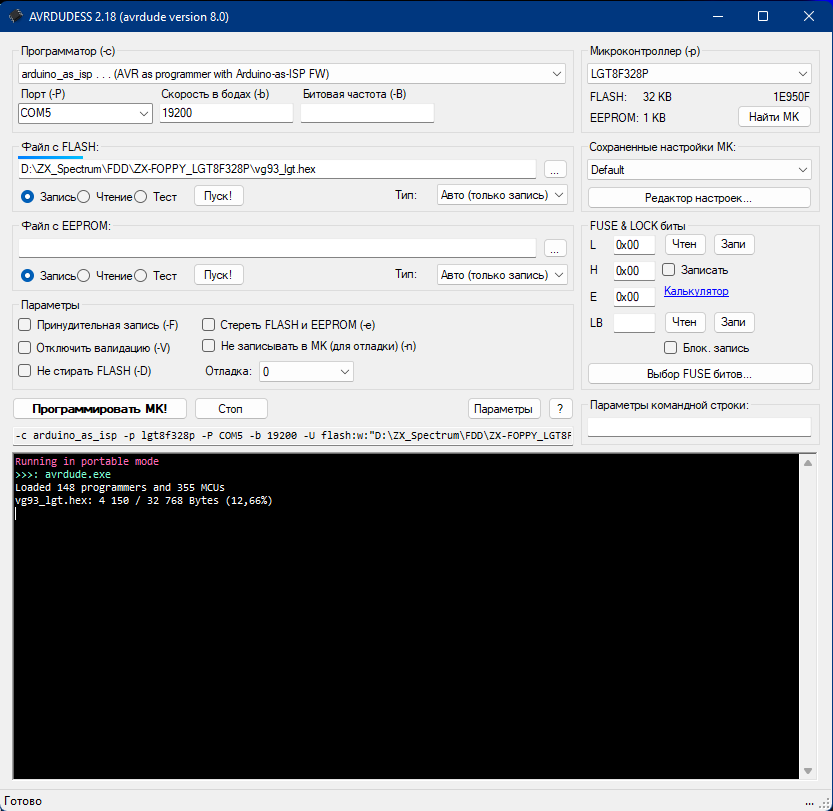This screenshot has height=811, width=833.
Task: Click the EEPROM Пуск! button
Action: 218,275
